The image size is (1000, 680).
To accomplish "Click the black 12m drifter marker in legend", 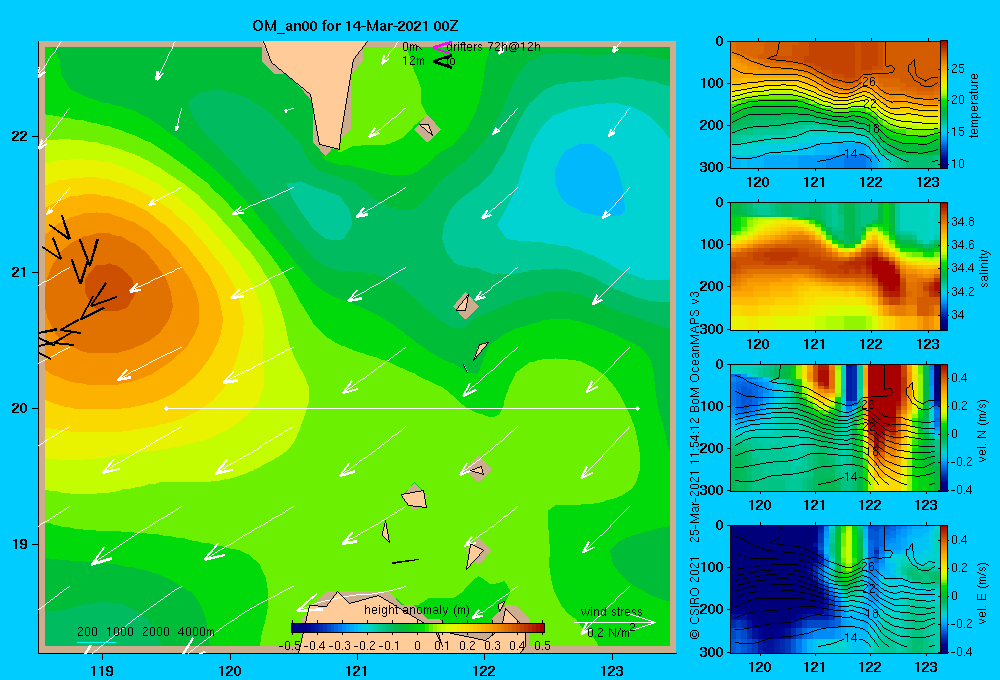I will pos(443,61).
